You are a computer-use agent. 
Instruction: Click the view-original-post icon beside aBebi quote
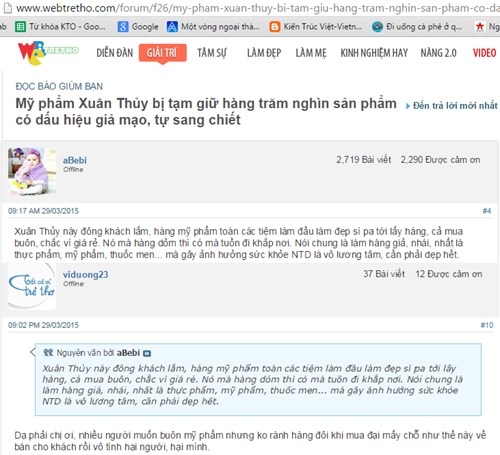pos(147,353)
